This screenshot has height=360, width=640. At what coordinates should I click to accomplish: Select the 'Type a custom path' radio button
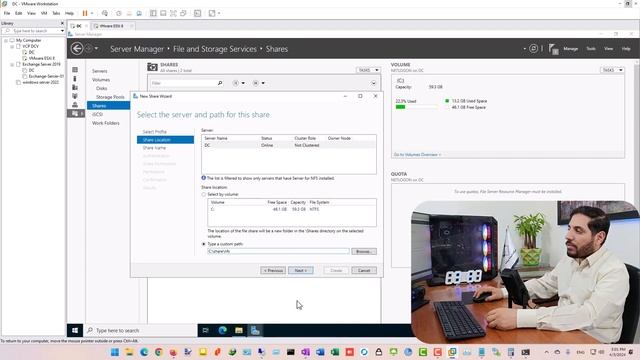pyautogui.click(x=204, y=244)
